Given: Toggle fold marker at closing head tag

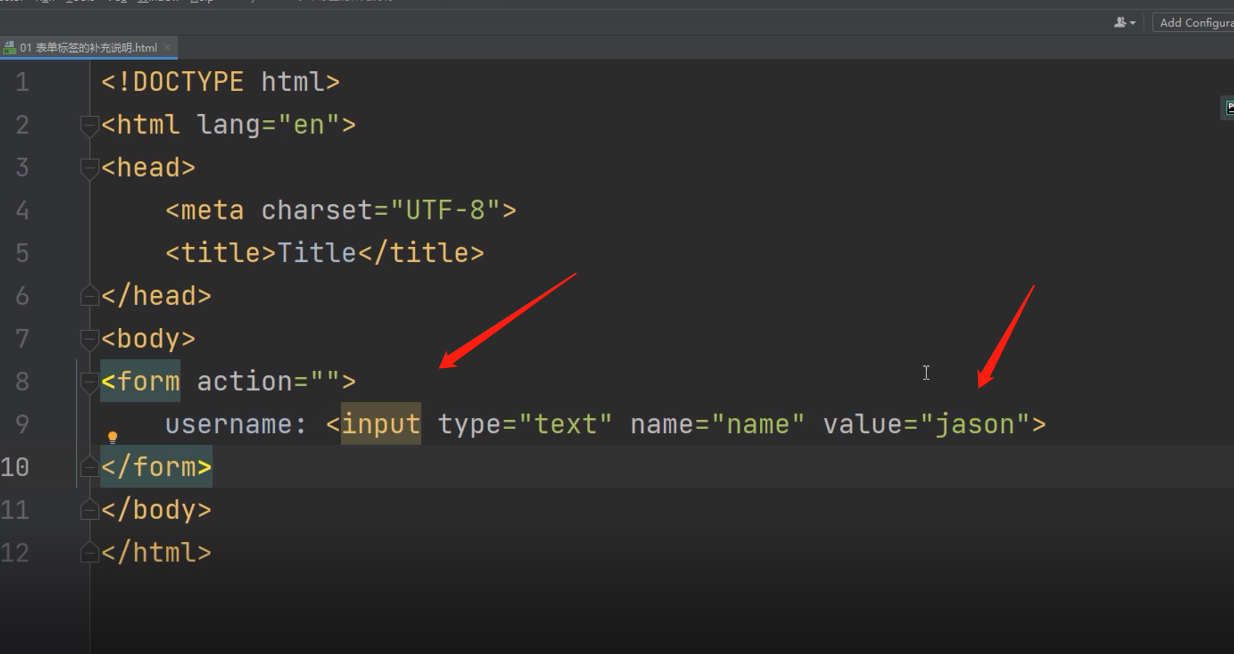Looking at the screenshot, I should 89,296.
